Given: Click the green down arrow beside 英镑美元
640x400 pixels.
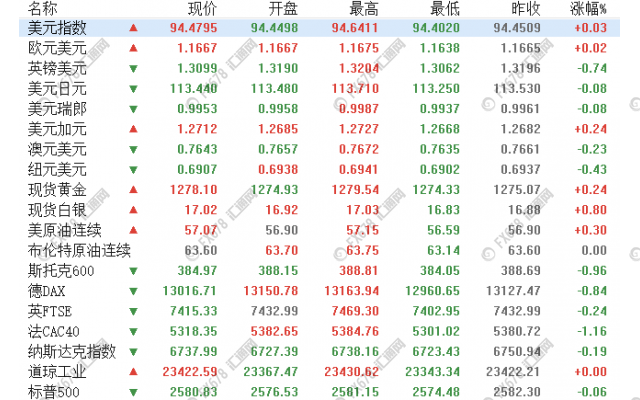Looking at the screenshot, I should tap(133, 69).
